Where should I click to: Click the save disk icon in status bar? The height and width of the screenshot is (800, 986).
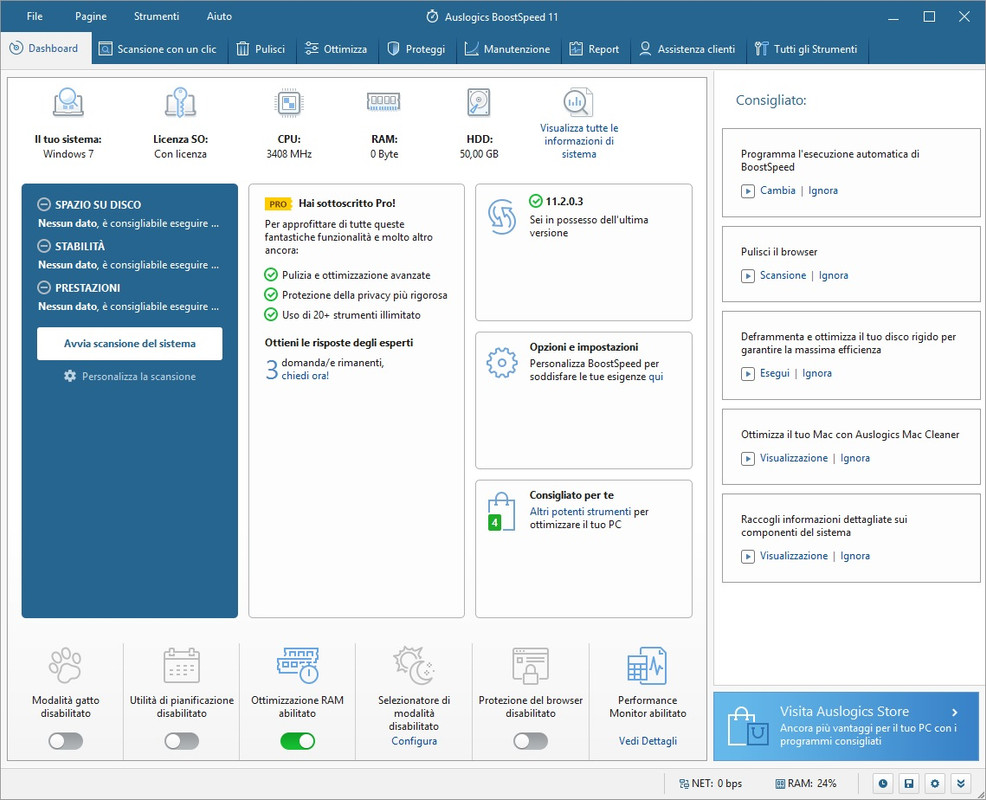point(909,784)
